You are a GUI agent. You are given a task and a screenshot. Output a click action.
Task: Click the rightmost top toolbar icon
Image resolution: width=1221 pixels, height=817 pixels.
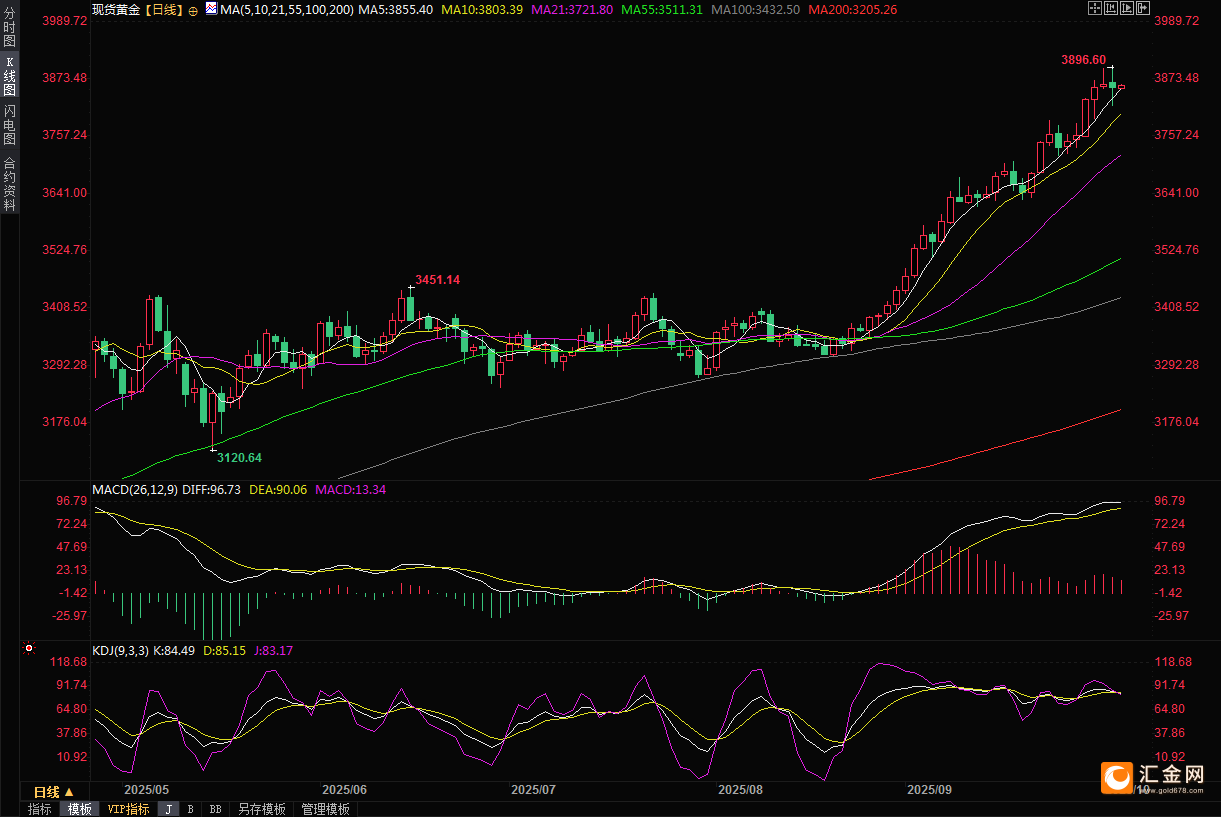point(1144,9)
